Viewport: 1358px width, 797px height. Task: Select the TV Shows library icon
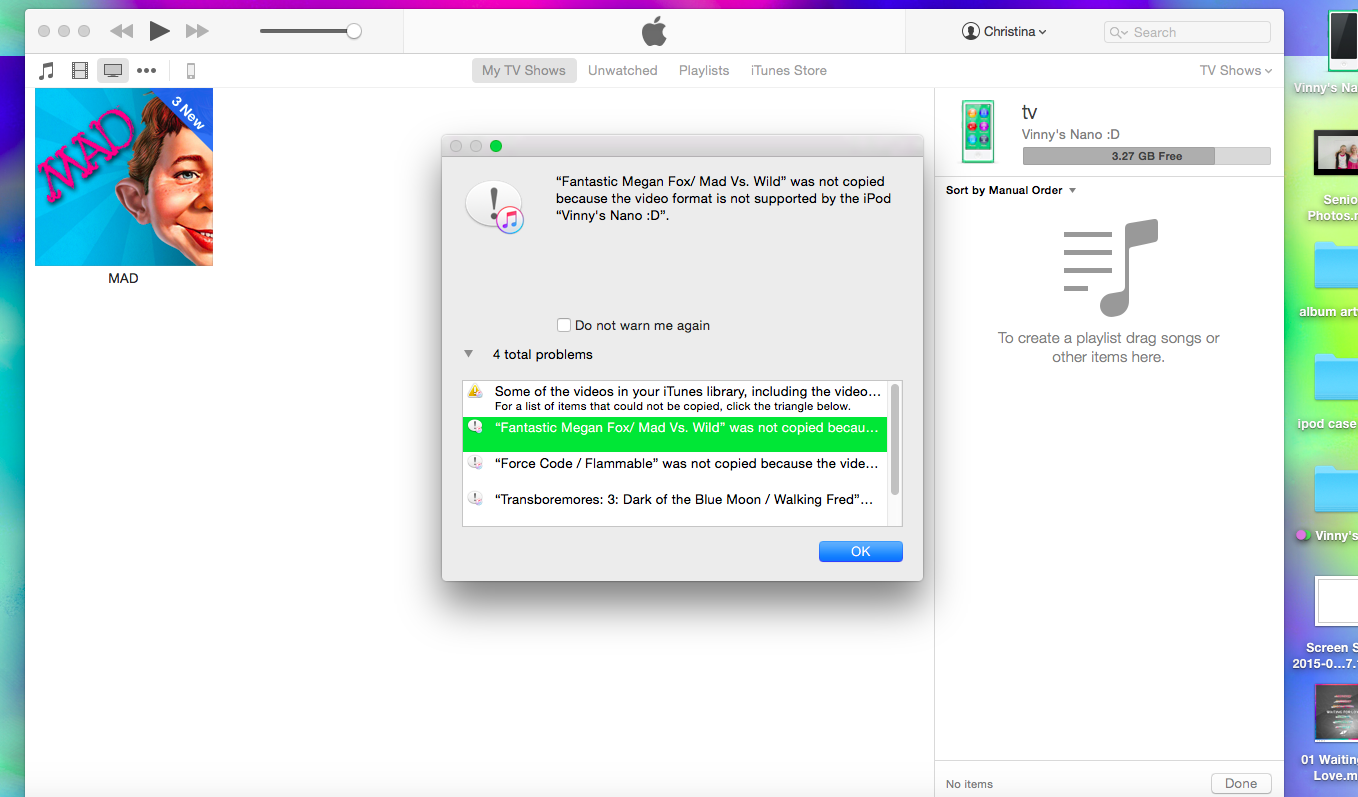(x=113, y=70)
